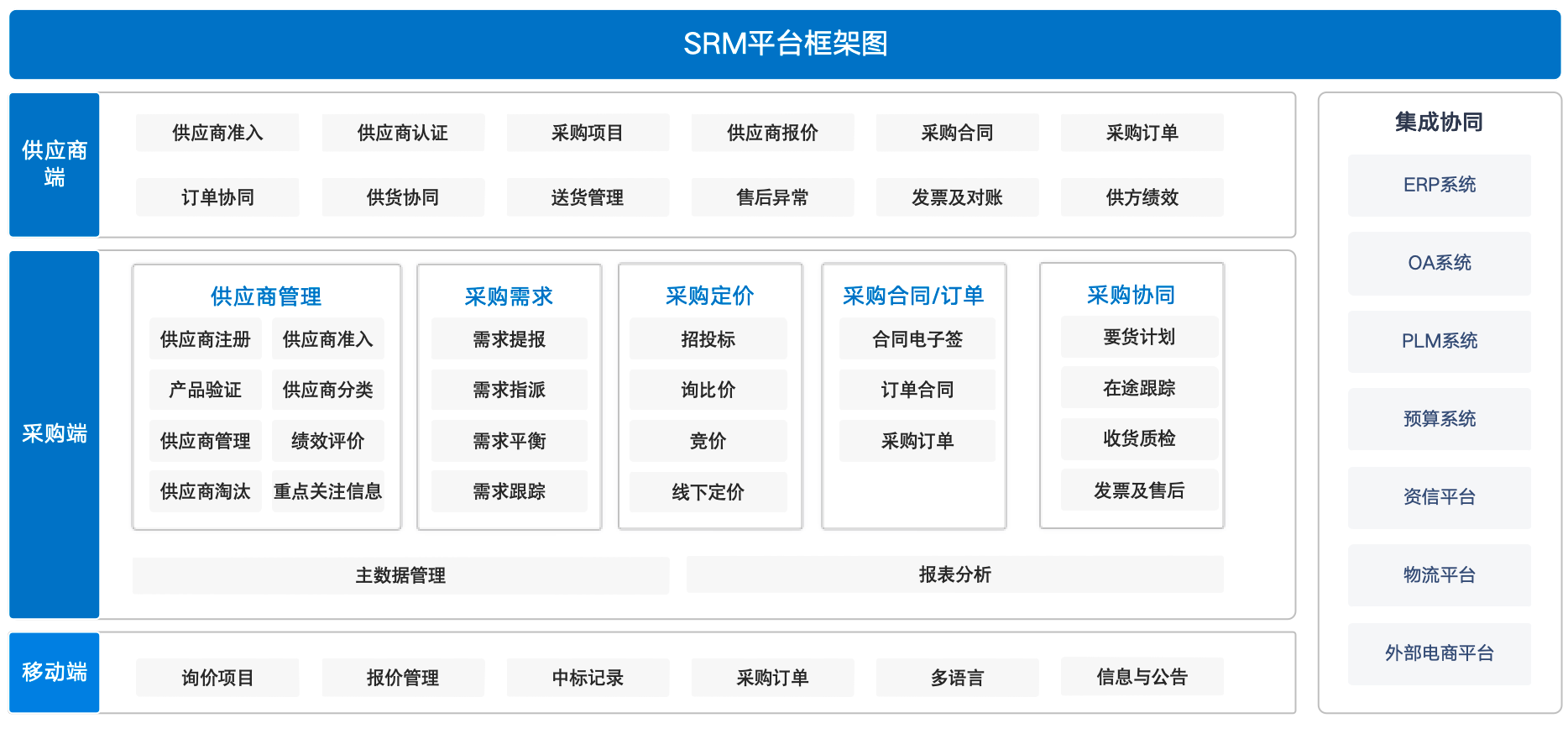This screenshot has width=1568, height=734.
Task: Select the 发票及对账 box
Action: [x=957, y=197]
